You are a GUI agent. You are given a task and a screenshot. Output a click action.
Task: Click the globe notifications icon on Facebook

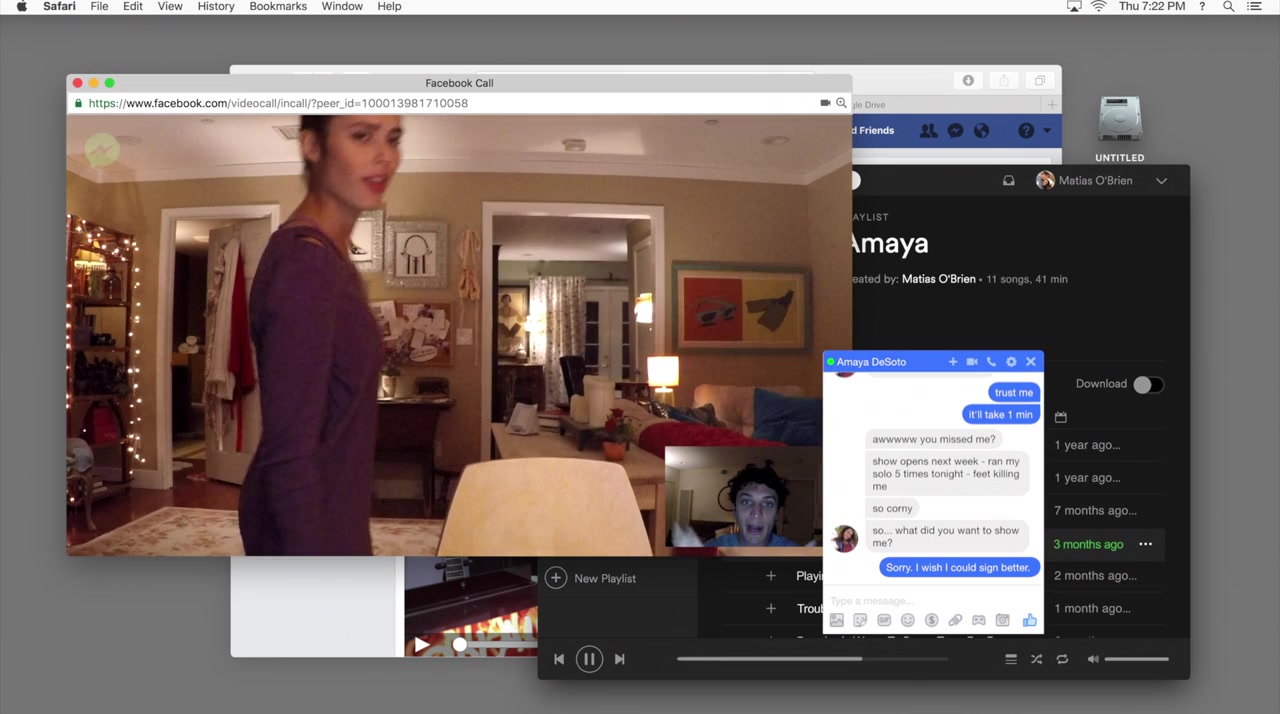pyautogui.click(x=981, y=131)
